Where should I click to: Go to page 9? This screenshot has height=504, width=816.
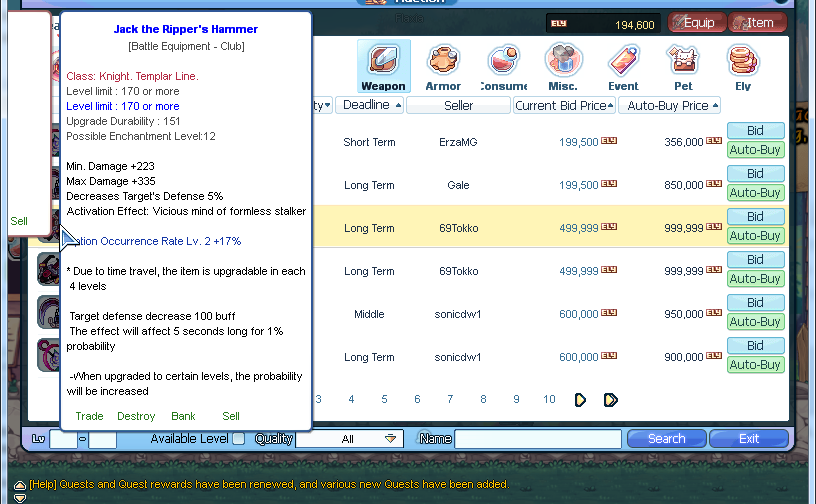[516, 399]
